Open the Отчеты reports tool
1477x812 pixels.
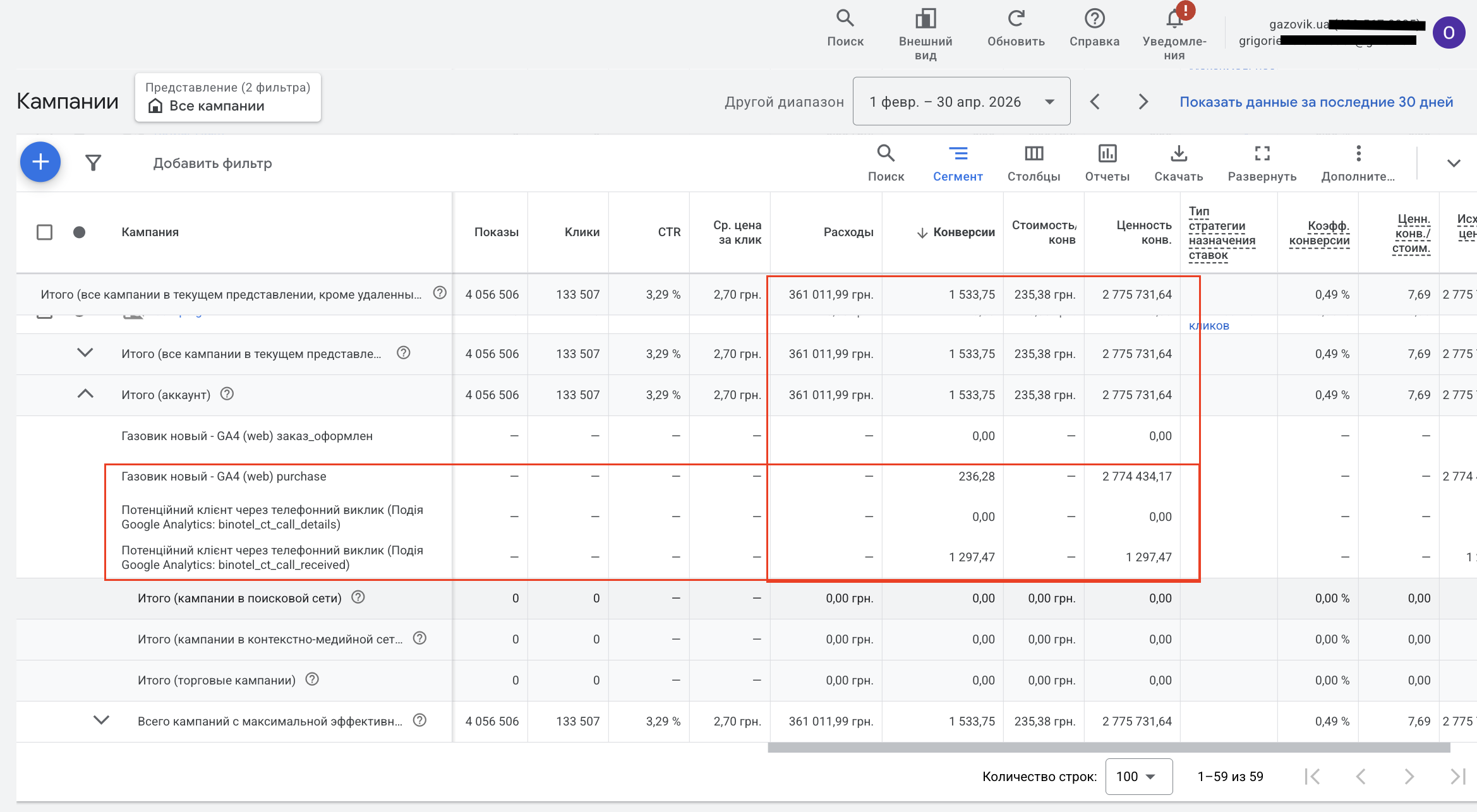pos(1107,163)
